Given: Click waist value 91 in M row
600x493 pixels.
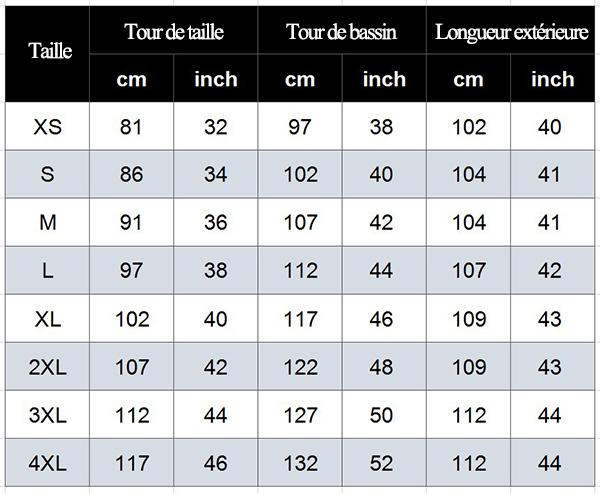Looking at the screenshot, I should [x=132, y=222].
